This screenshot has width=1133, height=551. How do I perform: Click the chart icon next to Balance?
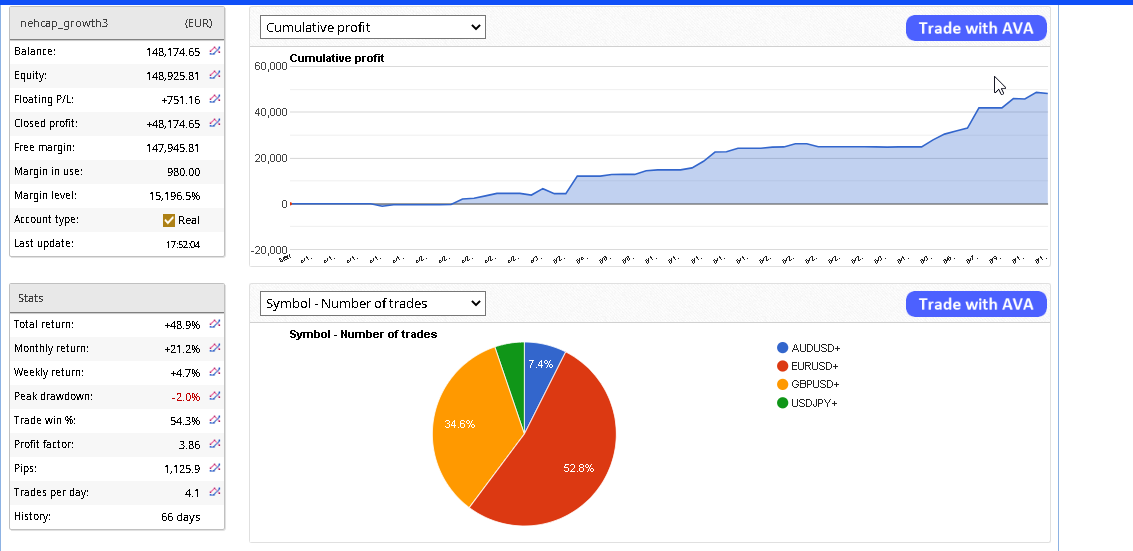[214, 51]
